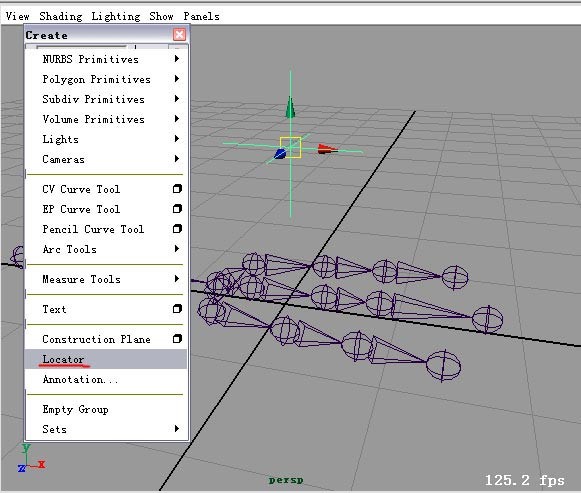This screenshot has height=493, width=581.
Task: Open the Lighting menu
Action: point(116,16)
